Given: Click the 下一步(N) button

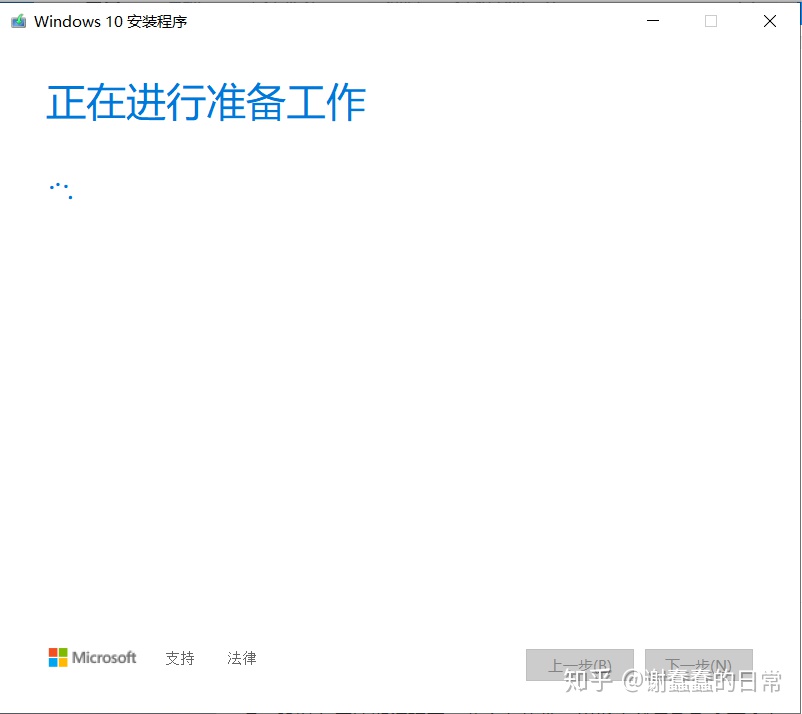Looking at the screenshot, I should pos(699,665).
